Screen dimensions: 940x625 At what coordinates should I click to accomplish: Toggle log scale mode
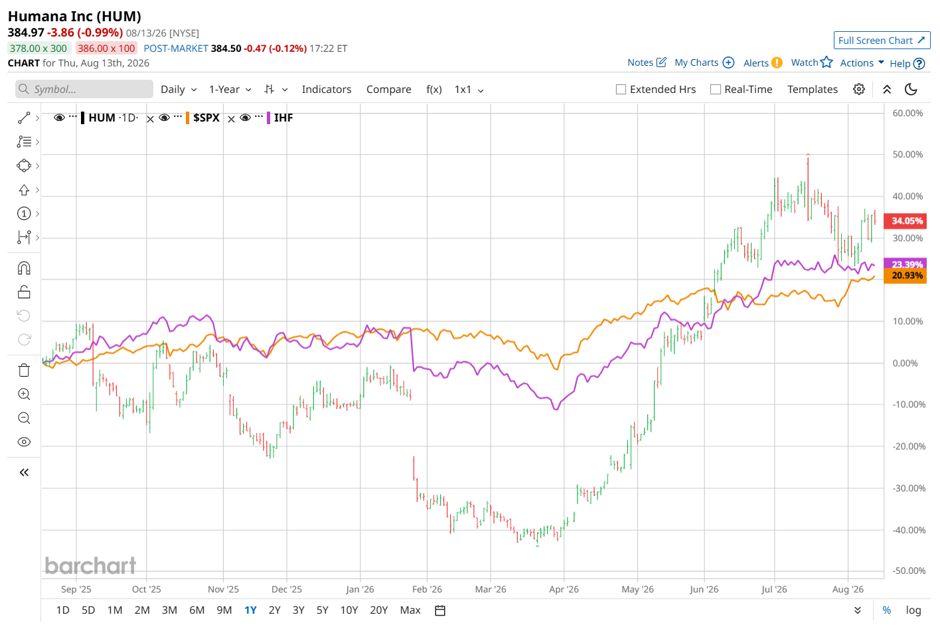[913, 610]
